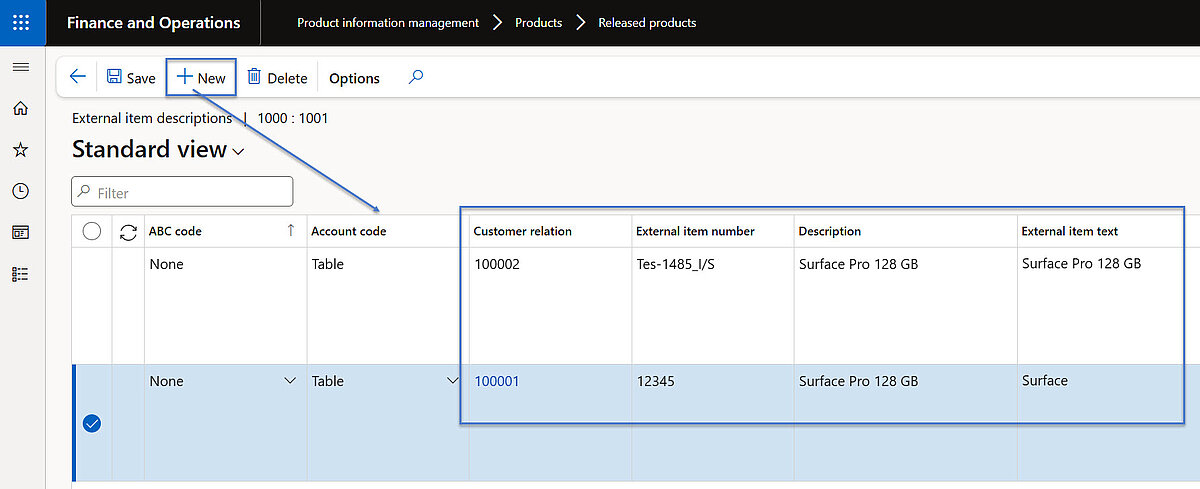The height and width of the screenshot is (489, 1200).
Task: Open Recent clock icon in sidebar
Action: click(20, 191)
